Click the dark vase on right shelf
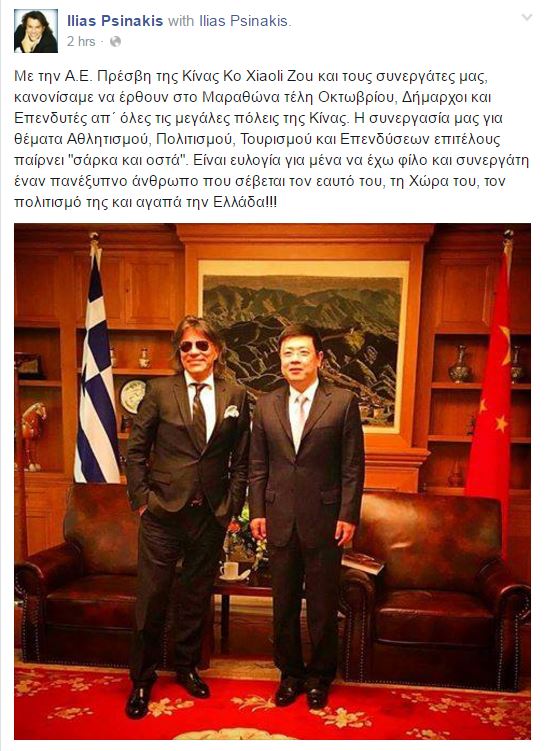 tap(460, 364)
